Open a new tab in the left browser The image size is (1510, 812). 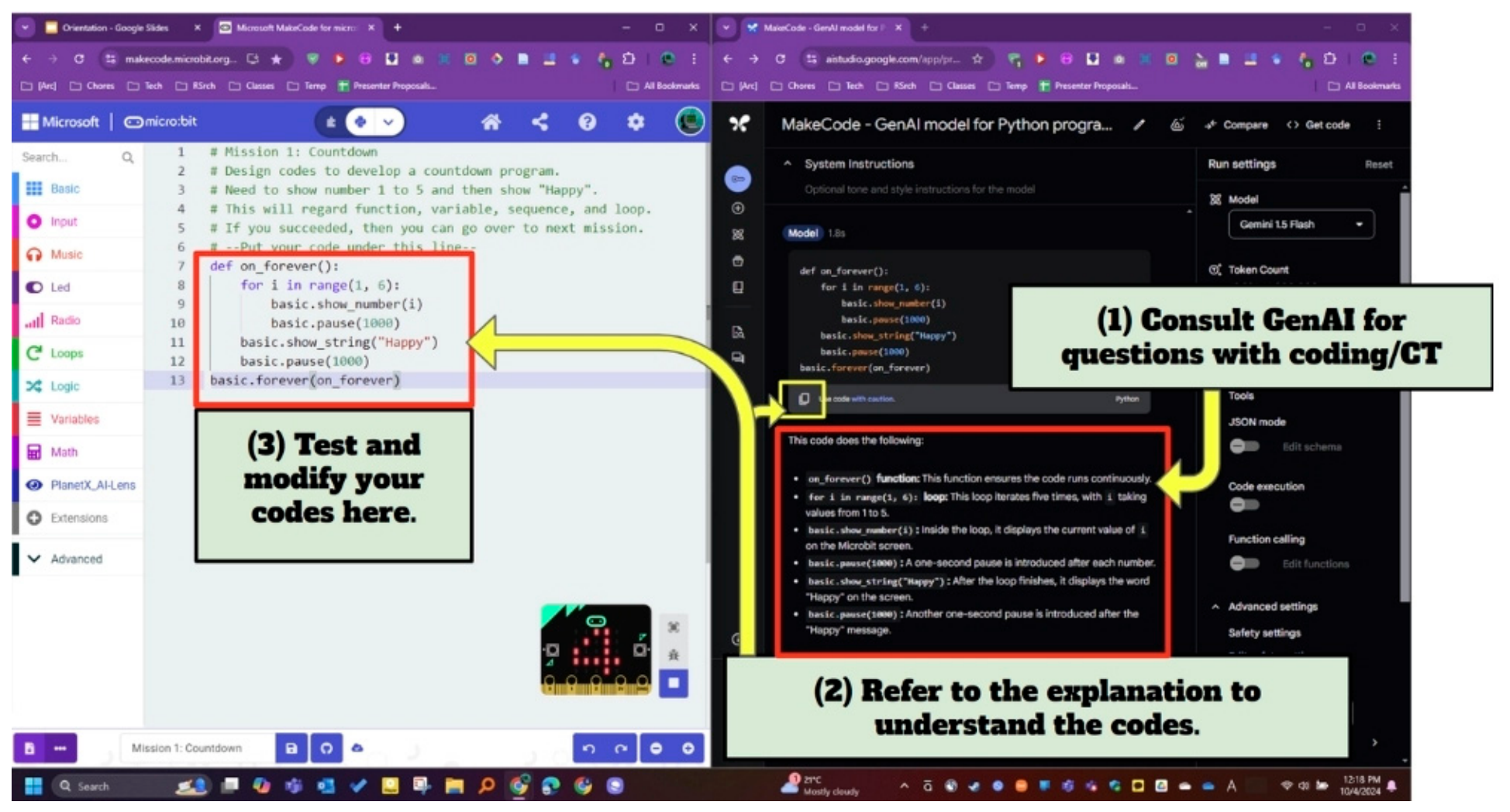click(397, 27)
